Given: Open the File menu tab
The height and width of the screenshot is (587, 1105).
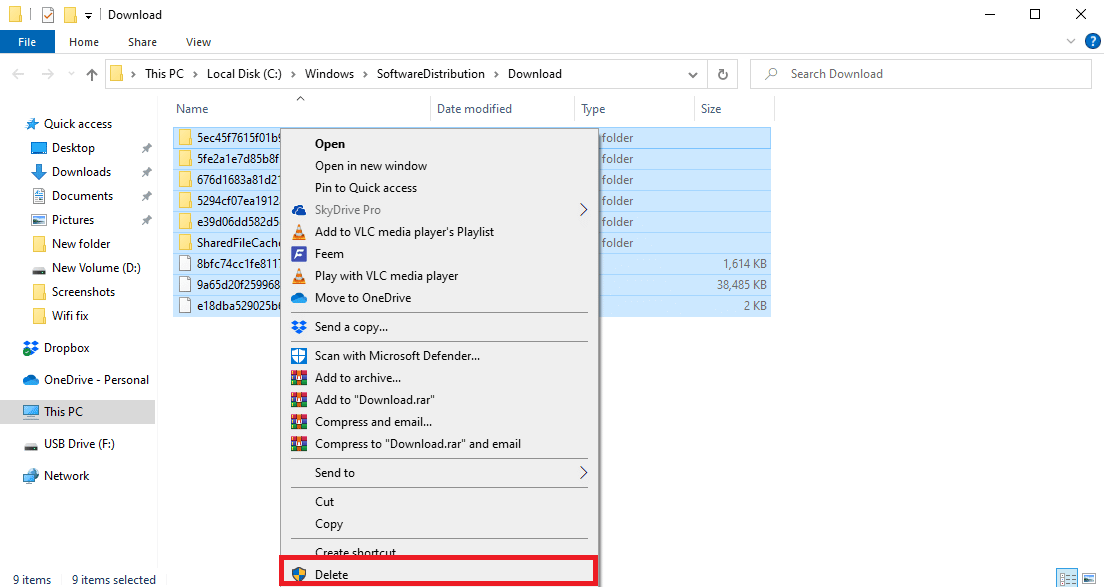Looking at the screenshot, I should click(x=27, y=42).
